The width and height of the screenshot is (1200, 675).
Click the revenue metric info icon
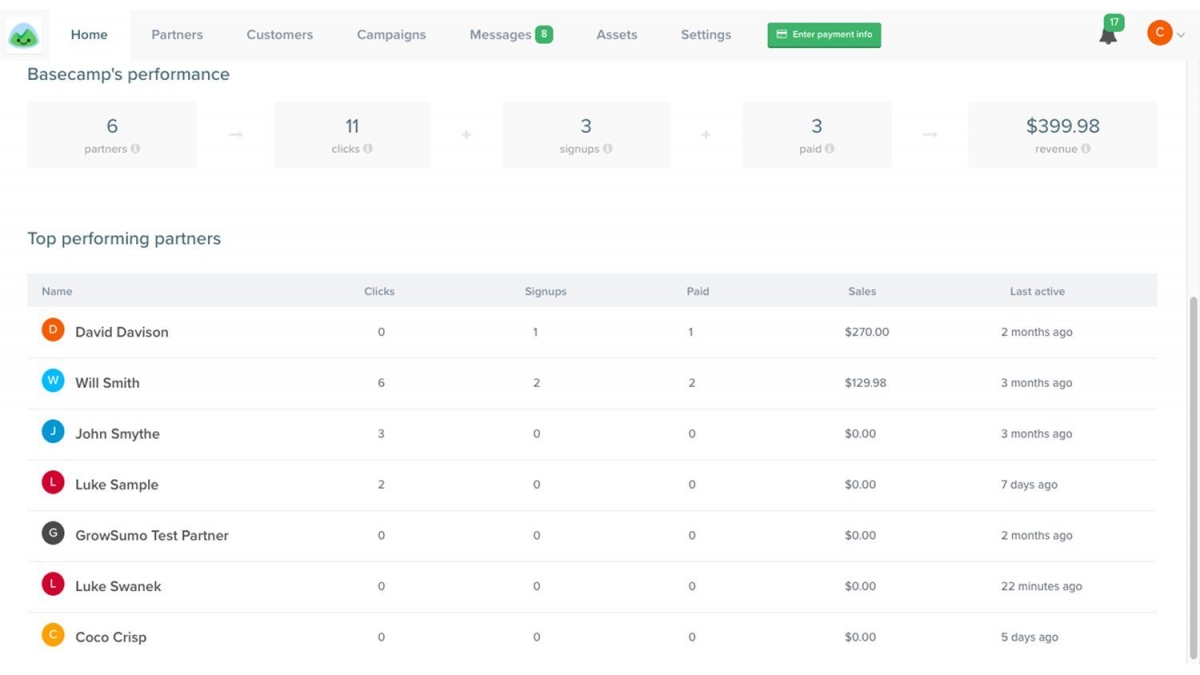click(1090, 148)
